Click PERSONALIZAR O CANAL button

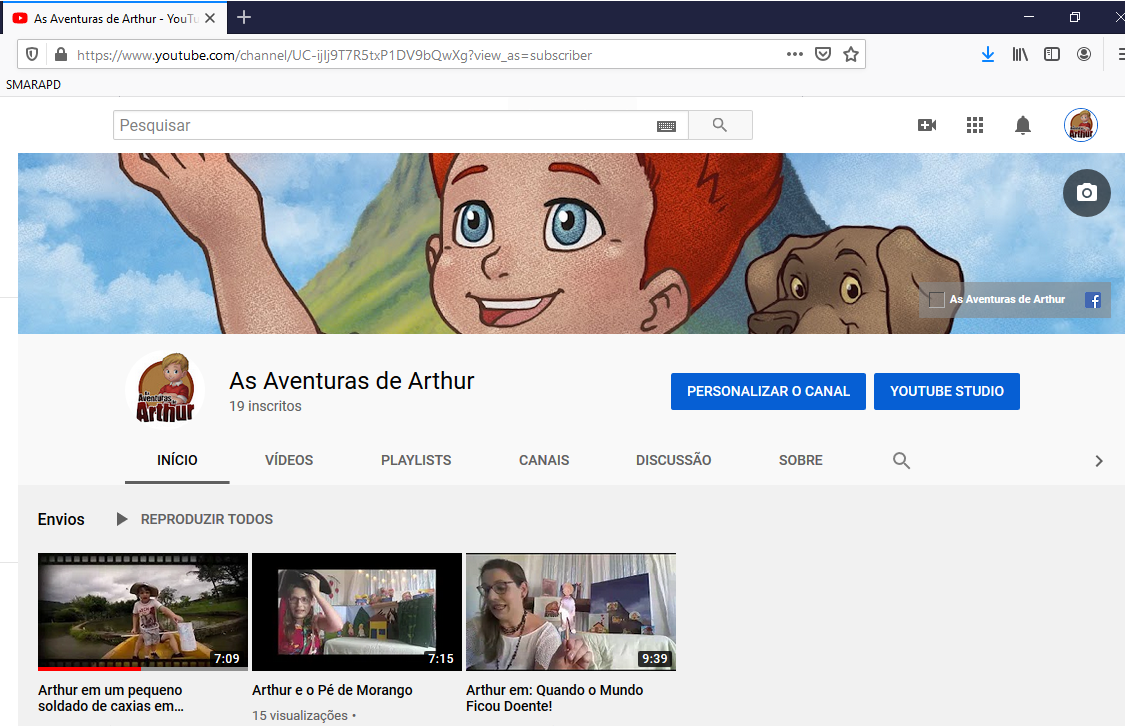point(768,391)
